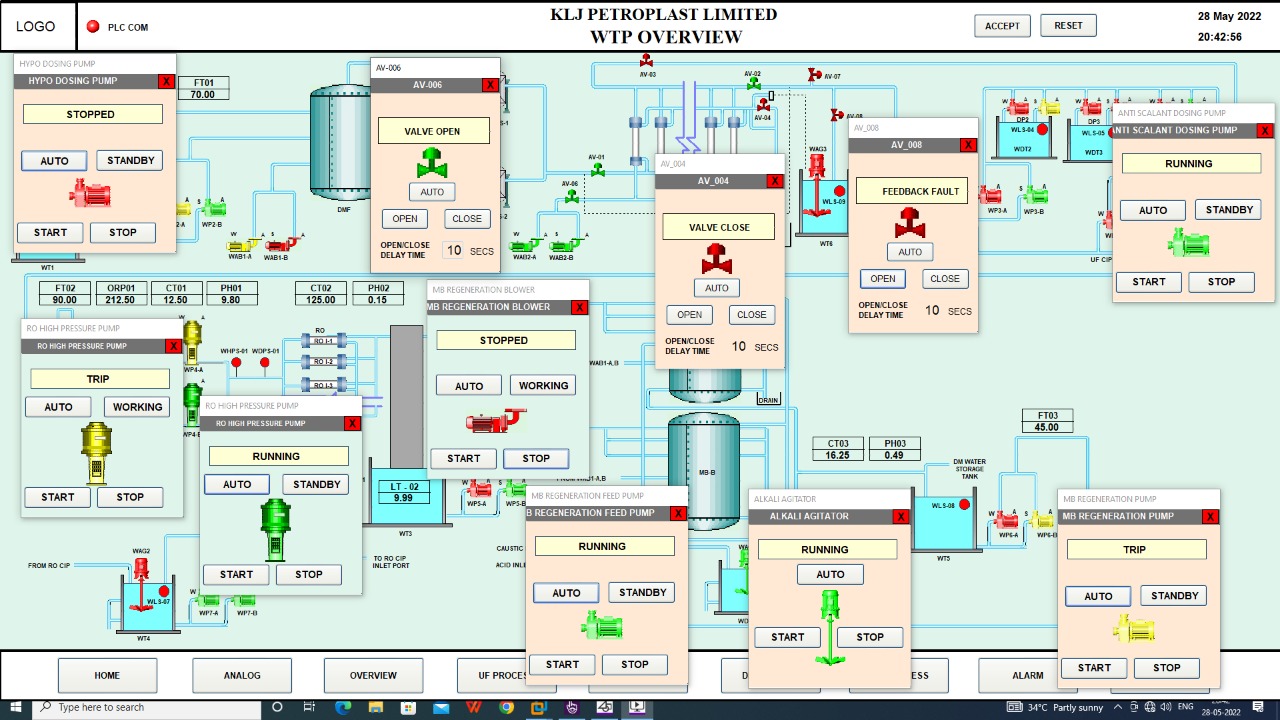Click the RESET button
Screen dimensions: 1280x720
[1068, 26]
